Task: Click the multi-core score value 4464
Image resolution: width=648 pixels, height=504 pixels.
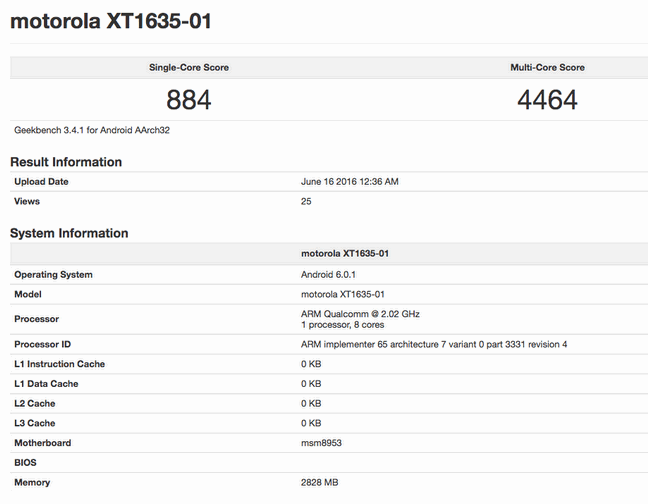Action: 547,100
